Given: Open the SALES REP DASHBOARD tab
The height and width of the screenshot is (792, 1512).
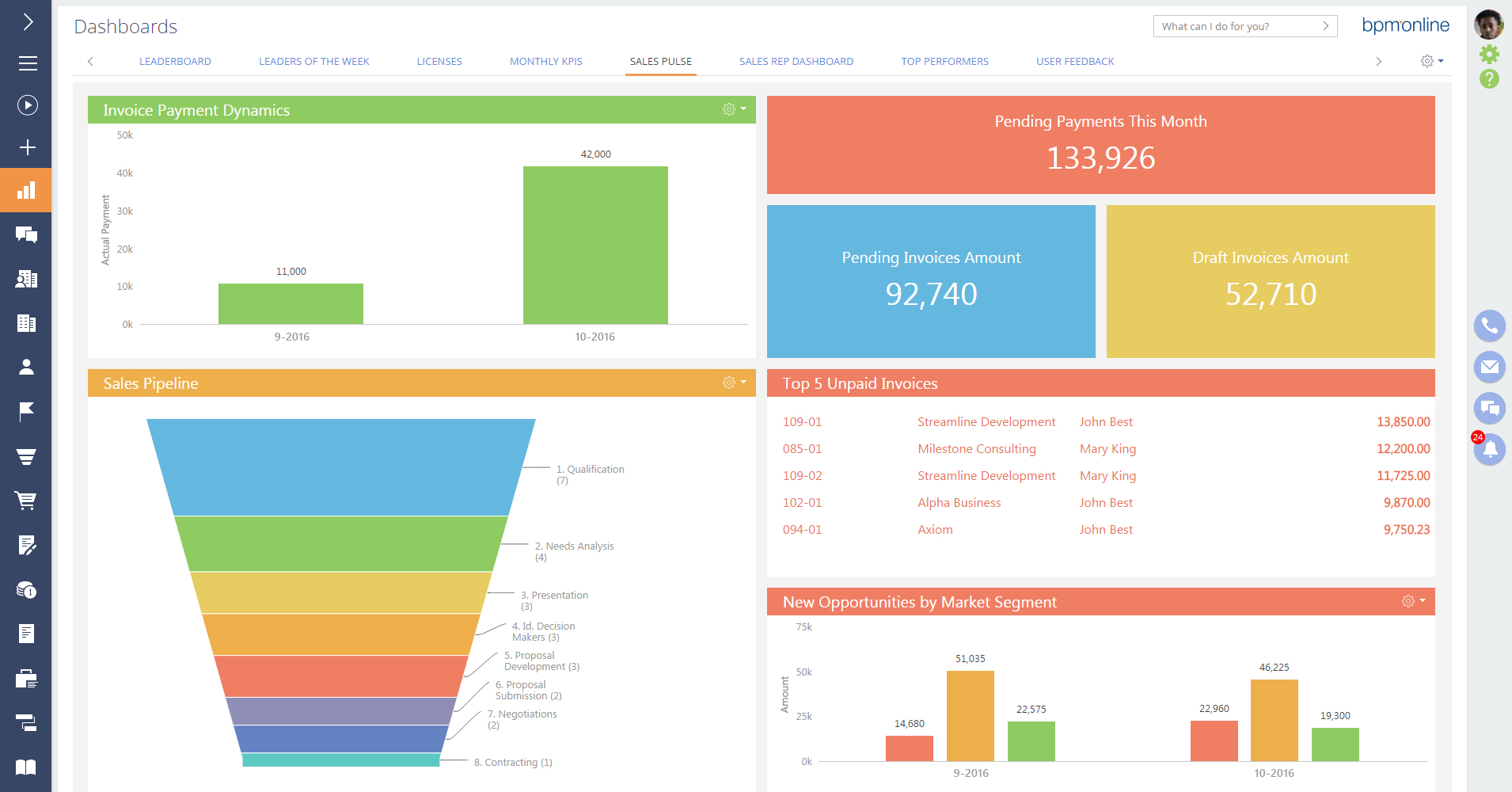Looking at the screenshot, I should click(796, 61).
